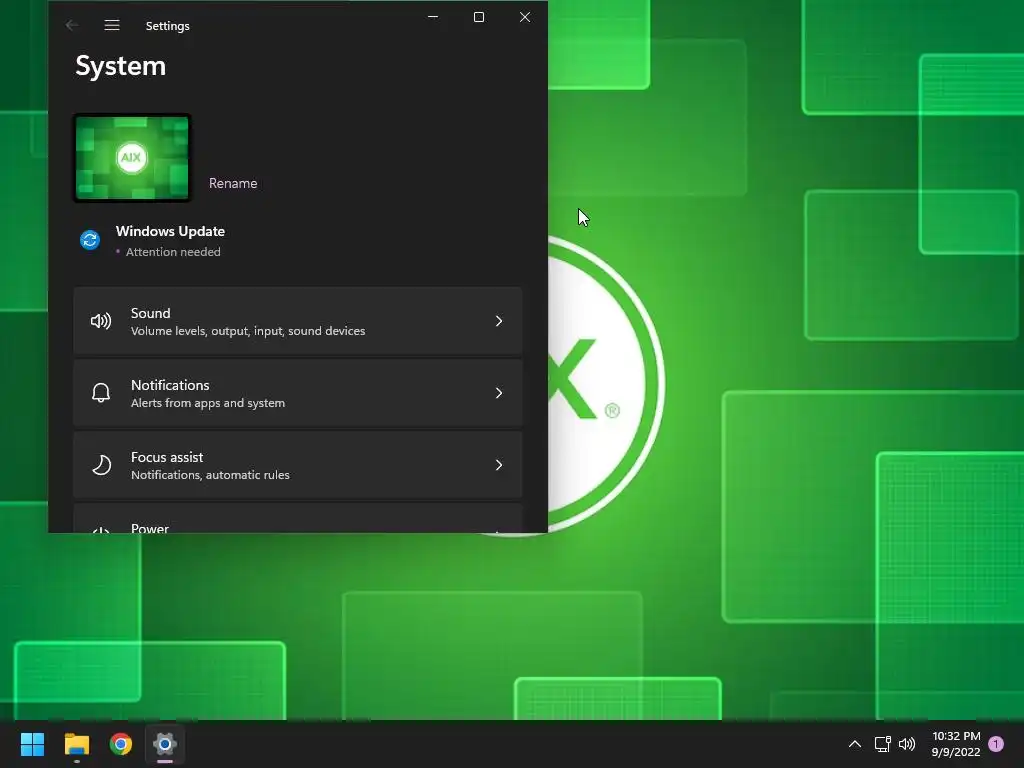Click the Windows Update sync icon

(90, 240)
